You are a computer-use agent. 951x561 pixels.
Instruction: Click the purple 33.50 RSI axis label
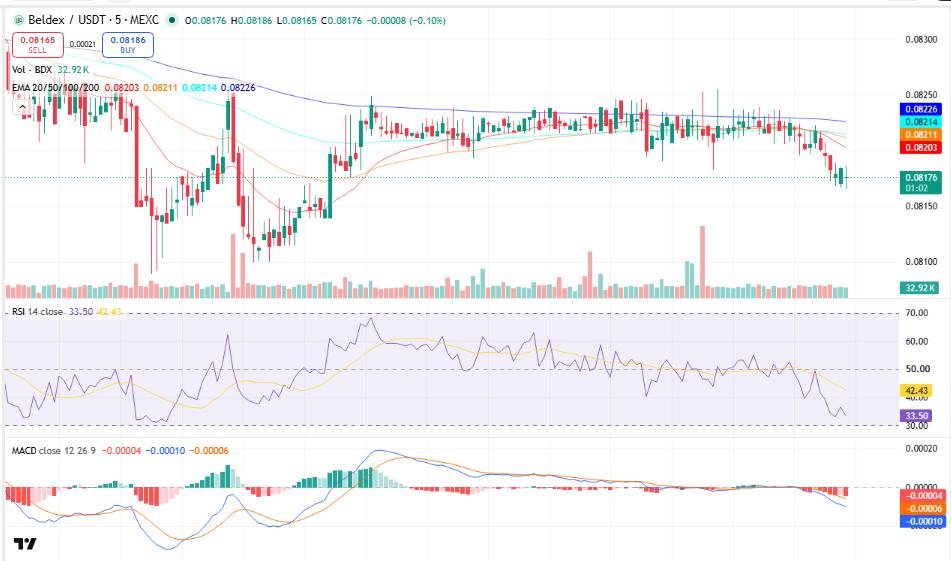tap(915, 415)
